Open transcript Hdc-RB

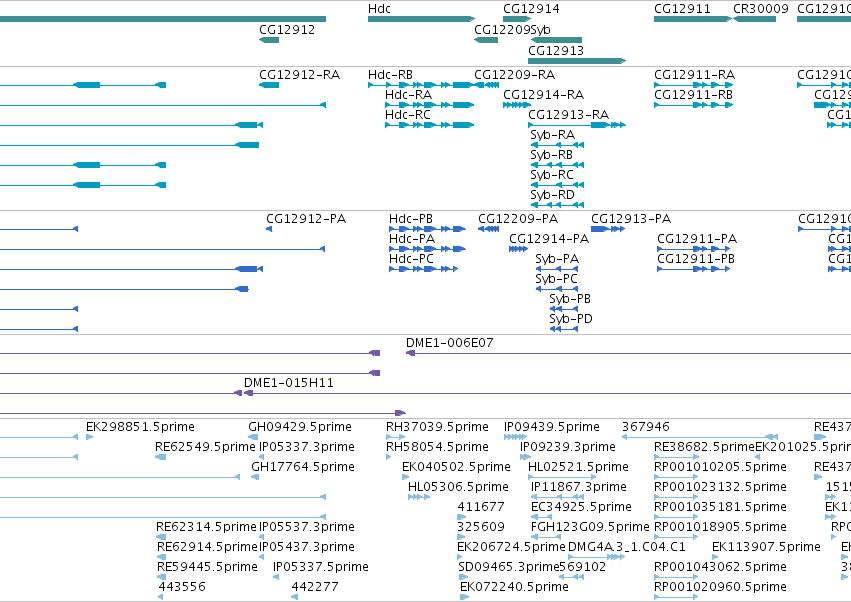390,74
